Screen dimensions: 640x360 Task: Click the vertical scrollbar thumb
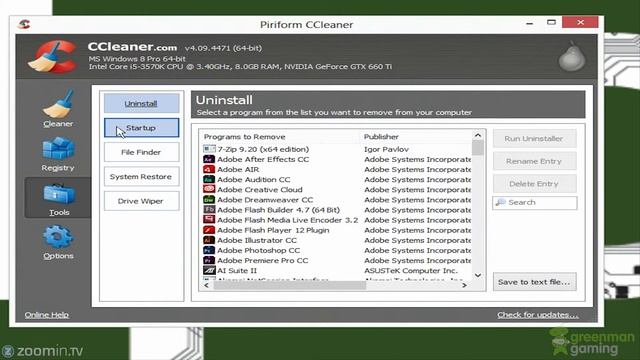click(478, 148)
